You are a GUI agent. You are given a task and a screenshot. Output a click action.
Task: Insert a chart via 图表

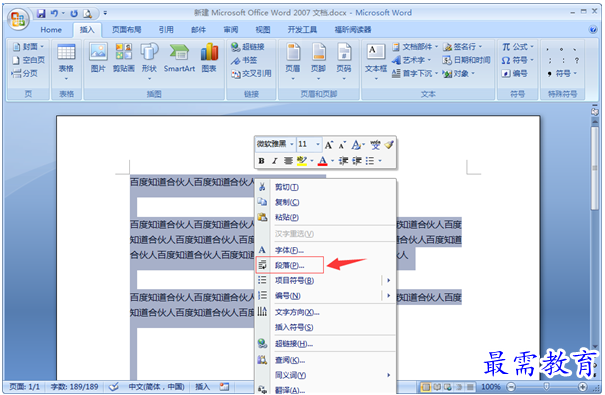(209, 57)
